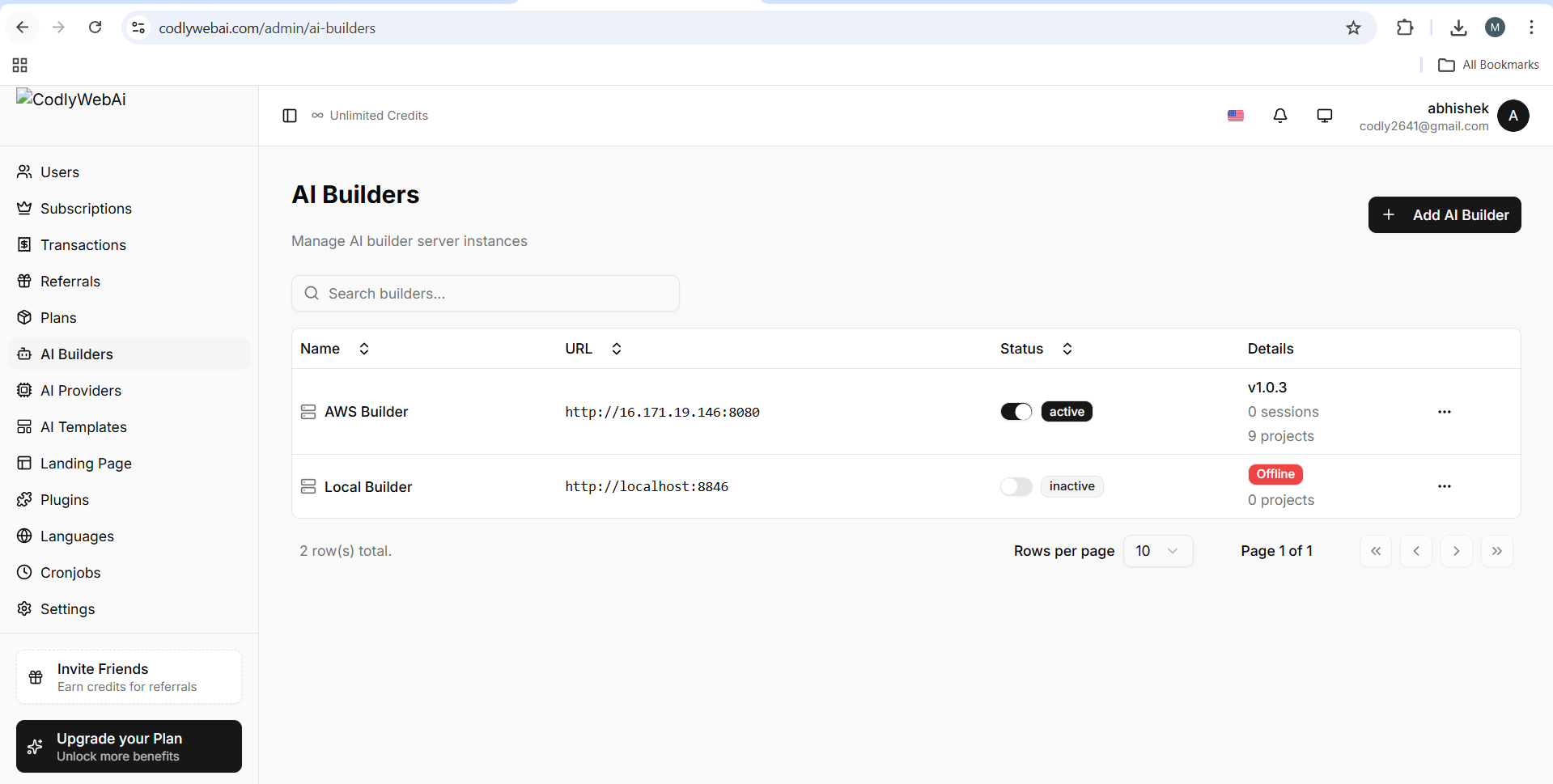Open the AWS Builder row actions menu
Screen dimensions: 1553x784
pyautogui.click(x=1444, y=412)
